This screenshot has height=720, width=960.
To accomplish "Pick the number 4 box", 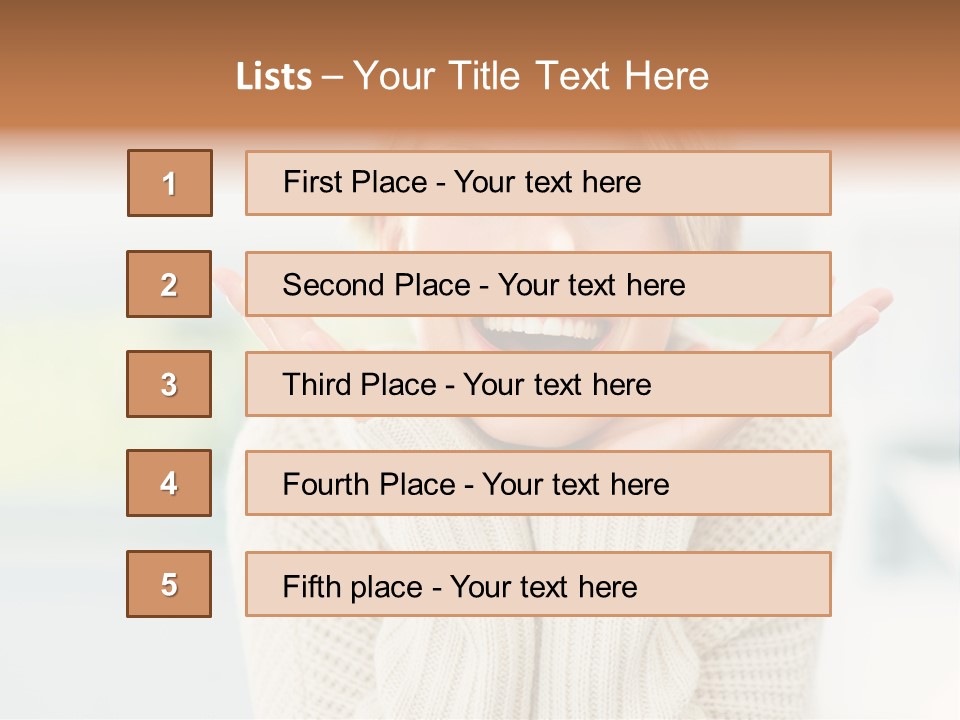I will 169,483.
